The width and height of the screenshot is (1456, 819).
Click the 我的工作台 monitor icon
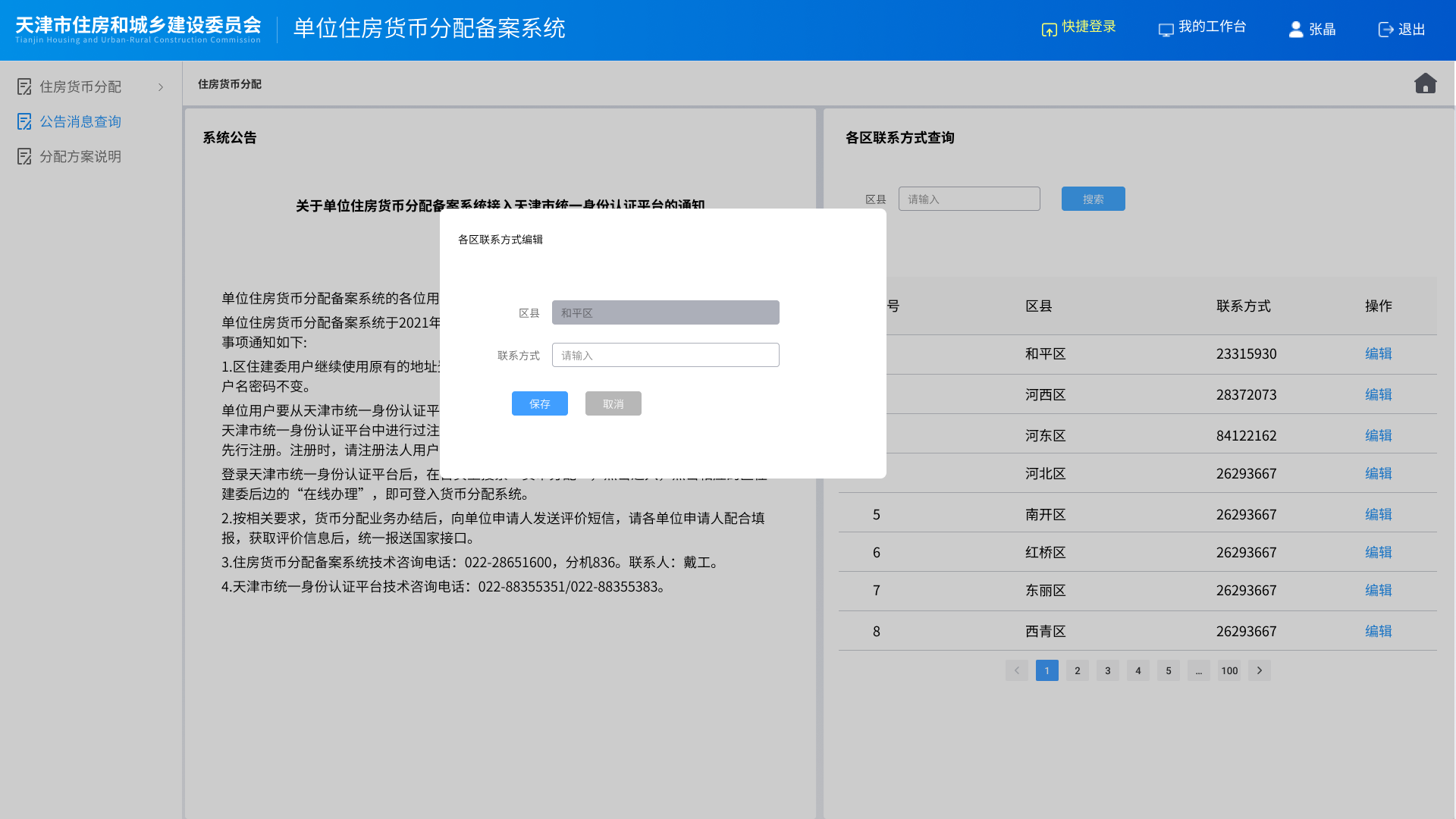[1166, 30]
